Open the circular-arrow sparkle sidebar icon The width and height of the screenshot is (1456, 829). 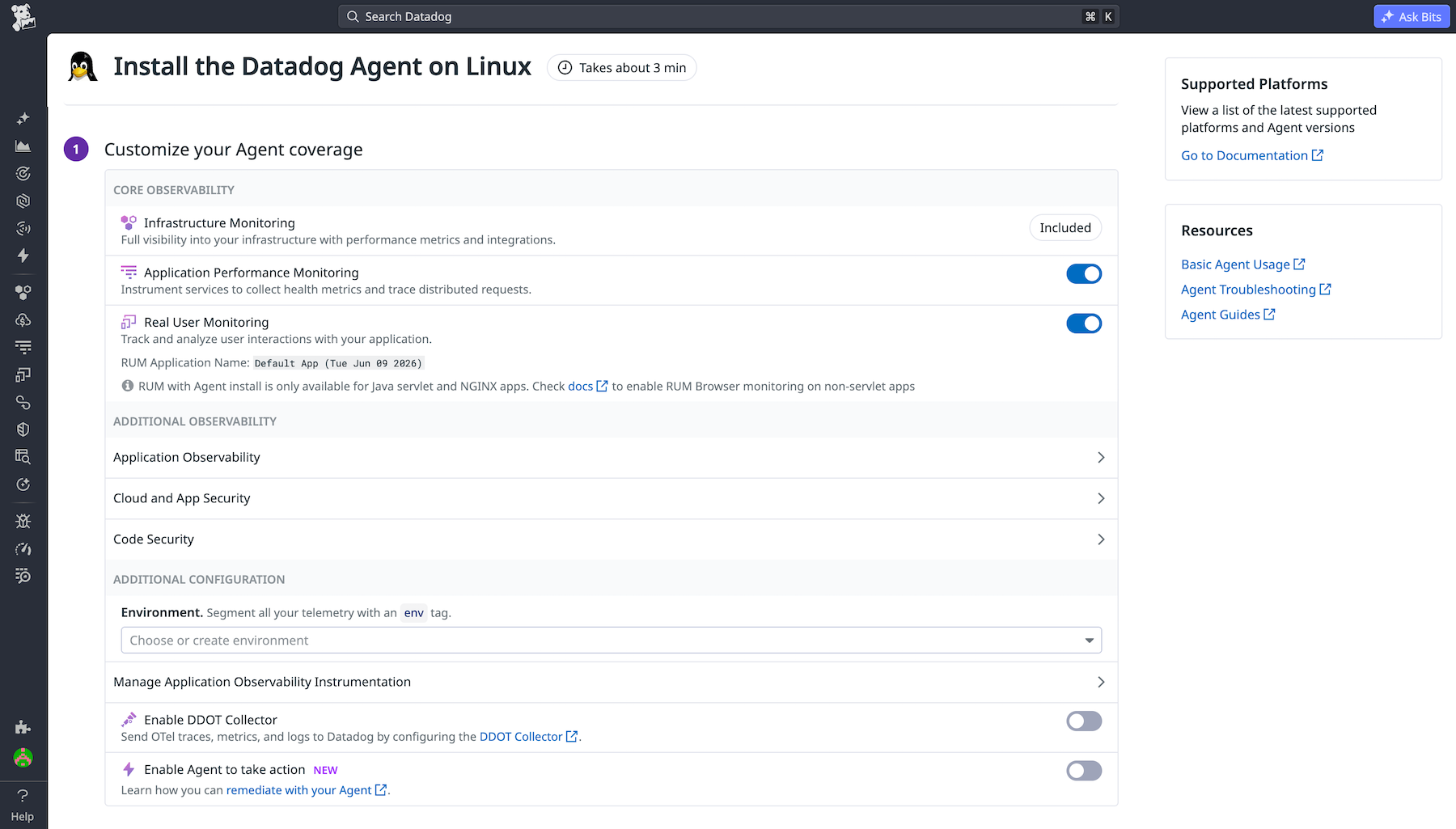tap(23, 484)
